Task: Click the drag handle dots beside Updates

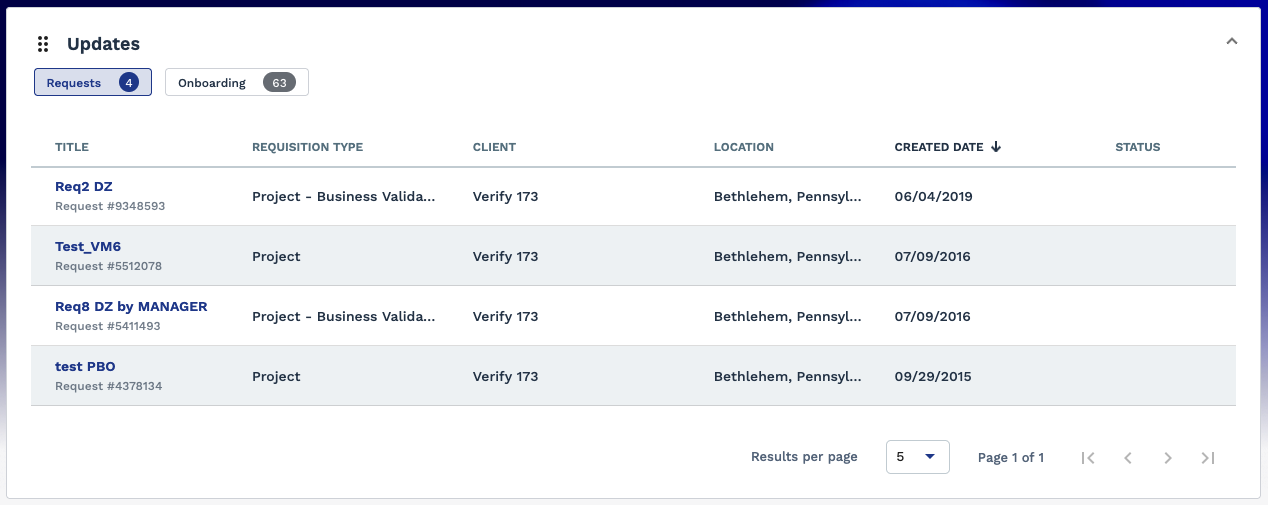Action: click(43, 44)
